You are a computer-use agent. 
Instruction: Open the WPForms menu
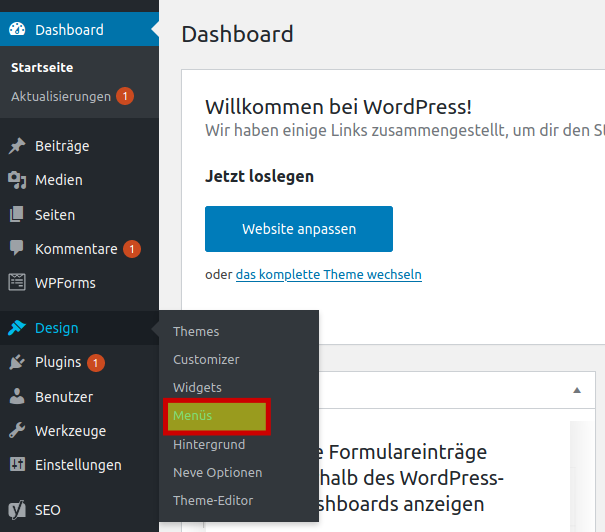79,283
